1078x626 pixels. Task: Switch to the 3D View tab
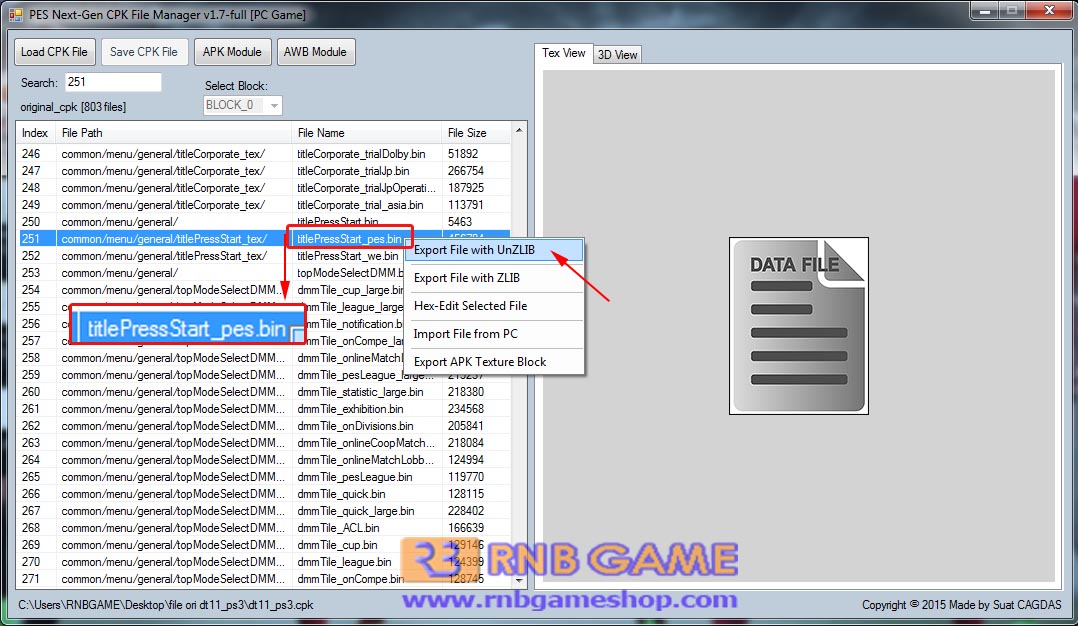[617, 55]
